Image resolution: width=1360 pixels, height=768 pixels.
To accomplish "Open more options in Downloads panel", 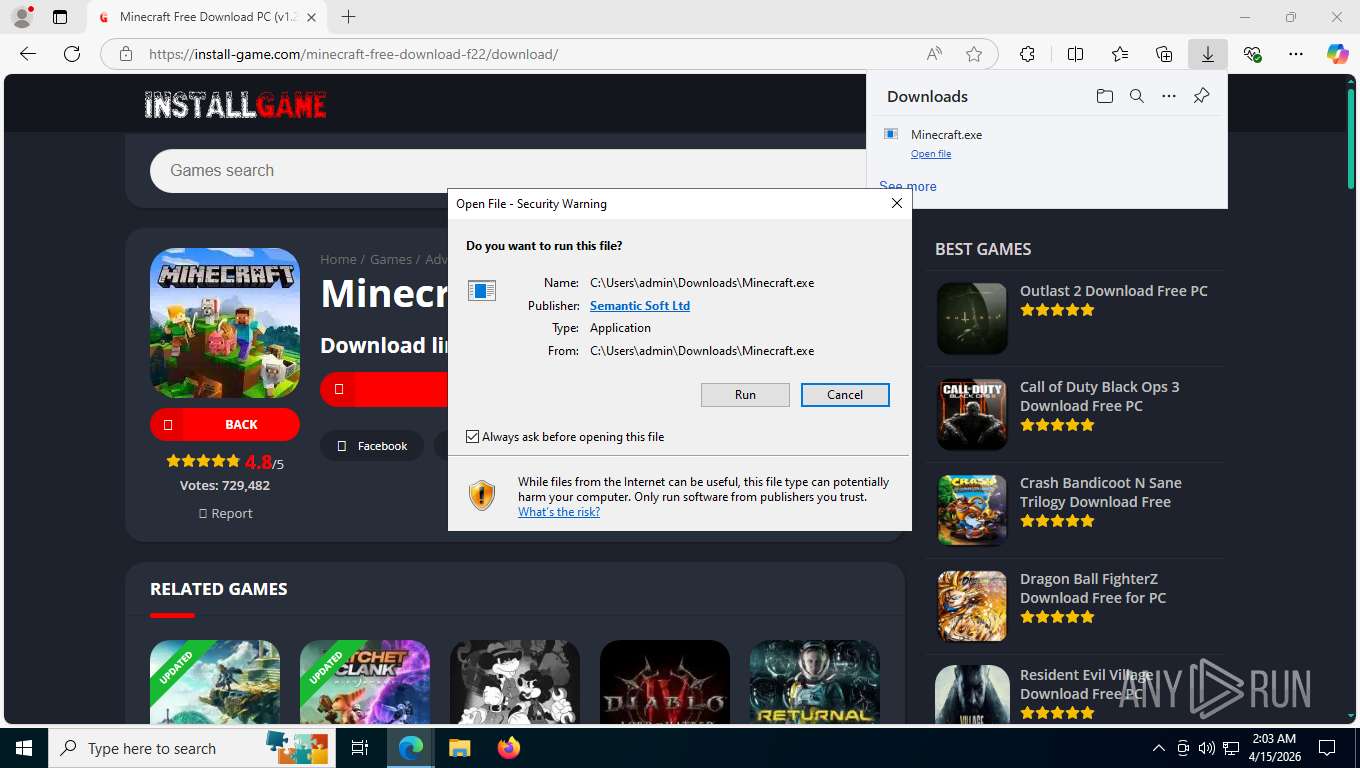I will coord(1169,96).
